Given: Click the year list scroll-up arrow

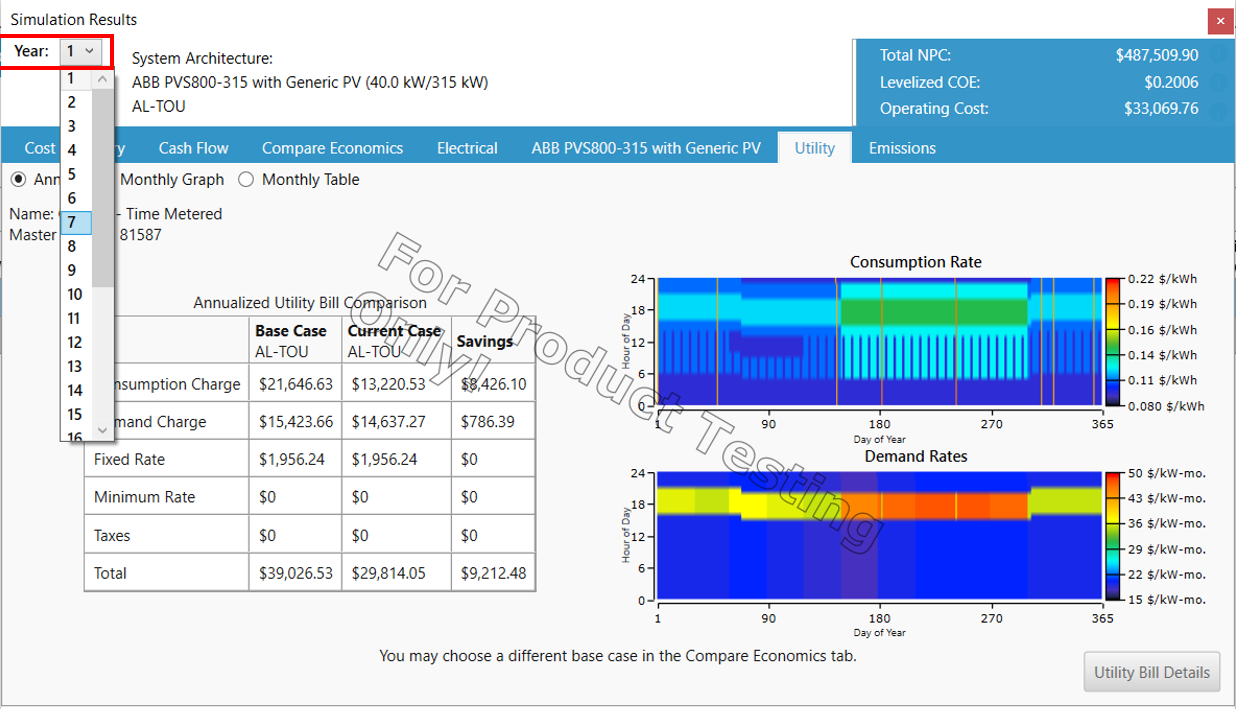Looking at the screenshot, I should pyautogui.click(x=102, y=78).
